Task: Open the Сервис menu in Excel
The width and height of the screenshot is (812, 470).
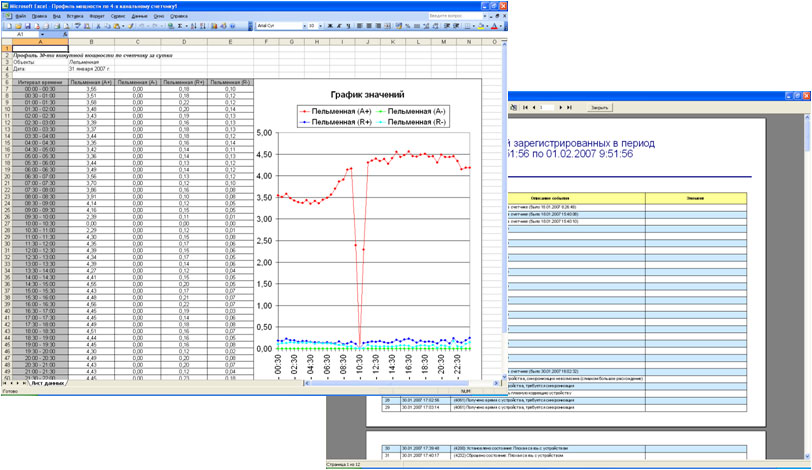Action: 118,16
